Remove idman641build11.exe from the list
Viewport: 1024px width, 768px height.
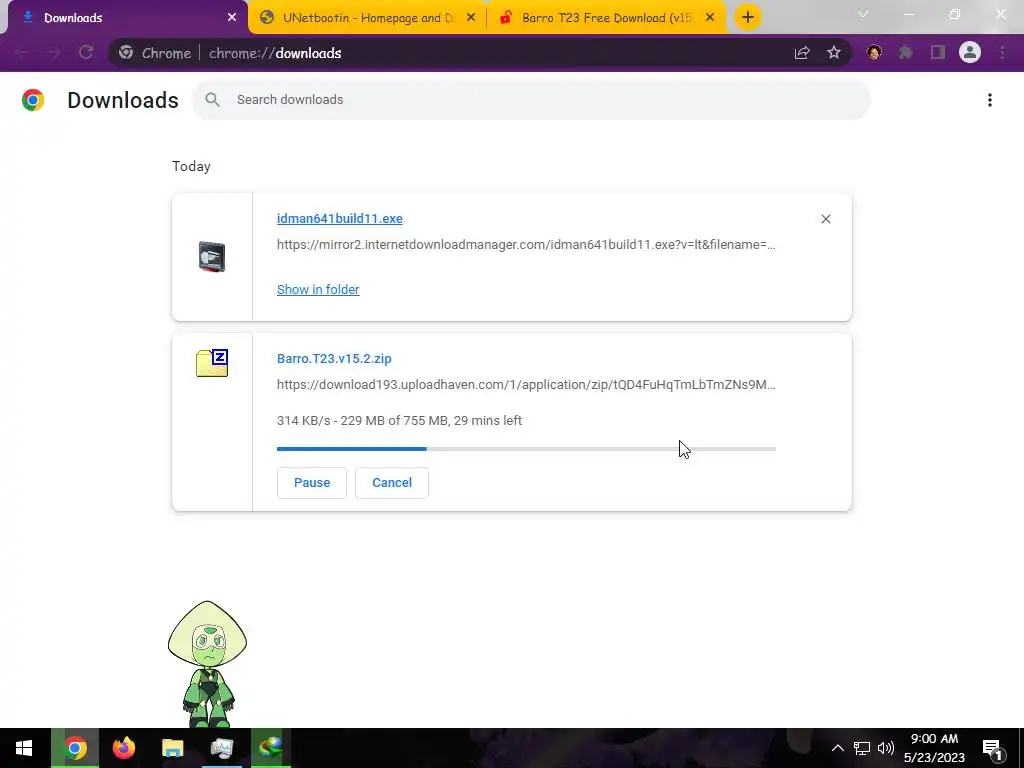tap(825, 219)
